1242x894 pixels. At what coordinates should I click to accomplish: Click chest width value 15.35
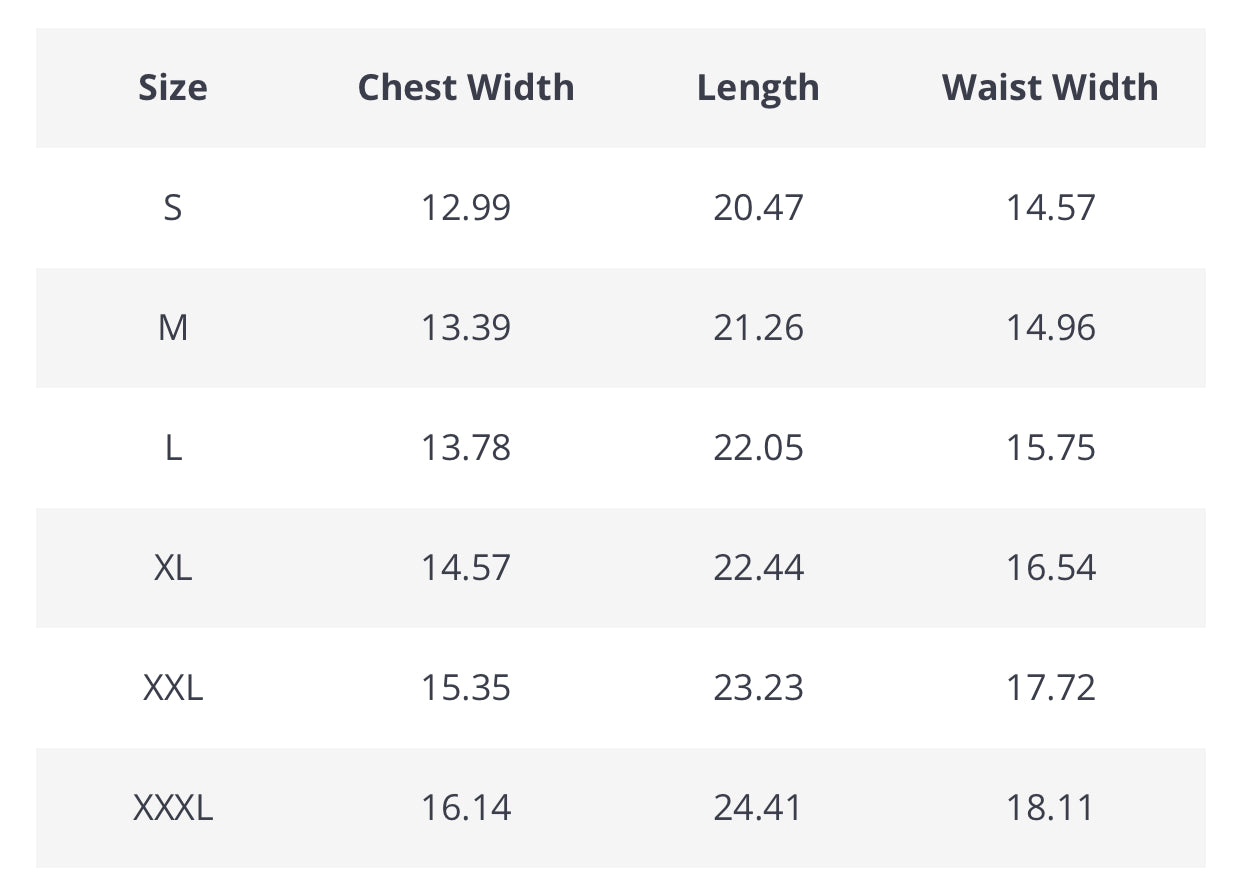pyautogui.click(x=466, y=688)
